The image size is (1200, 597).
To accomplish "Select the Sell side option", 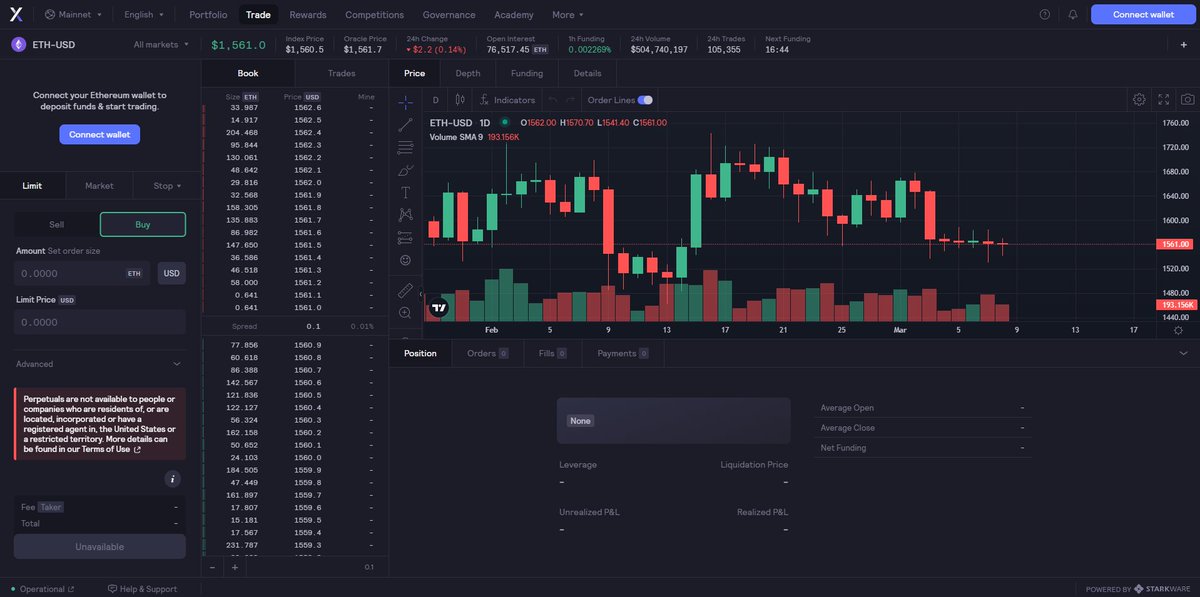I will (57, 224).
